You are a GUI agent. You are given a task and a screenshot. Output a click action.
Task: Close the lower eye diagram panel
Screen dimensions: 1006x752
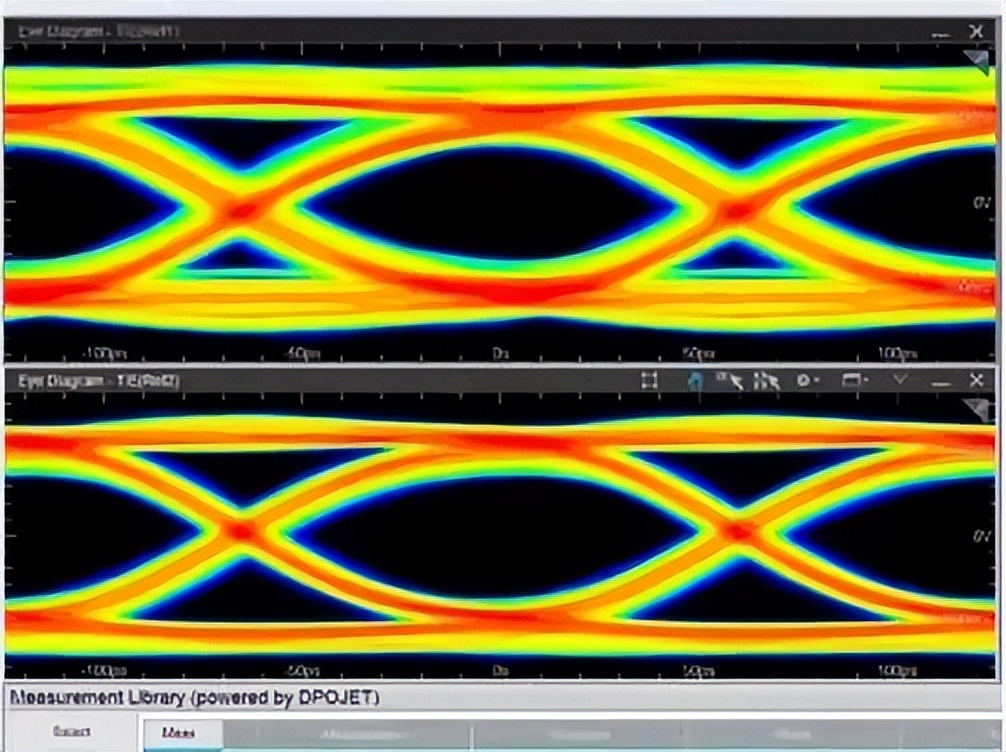click(977, 380)
